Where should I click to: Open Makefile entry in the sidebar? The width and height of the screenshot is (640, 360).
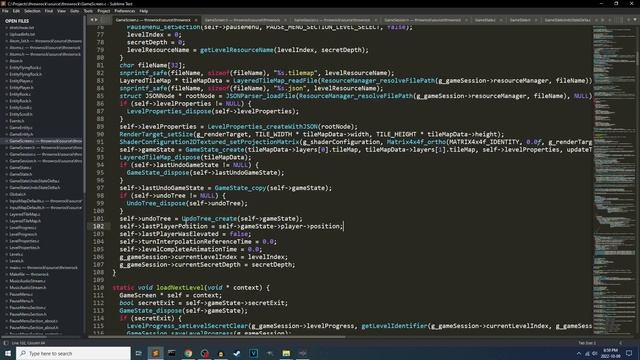(29, 274)
